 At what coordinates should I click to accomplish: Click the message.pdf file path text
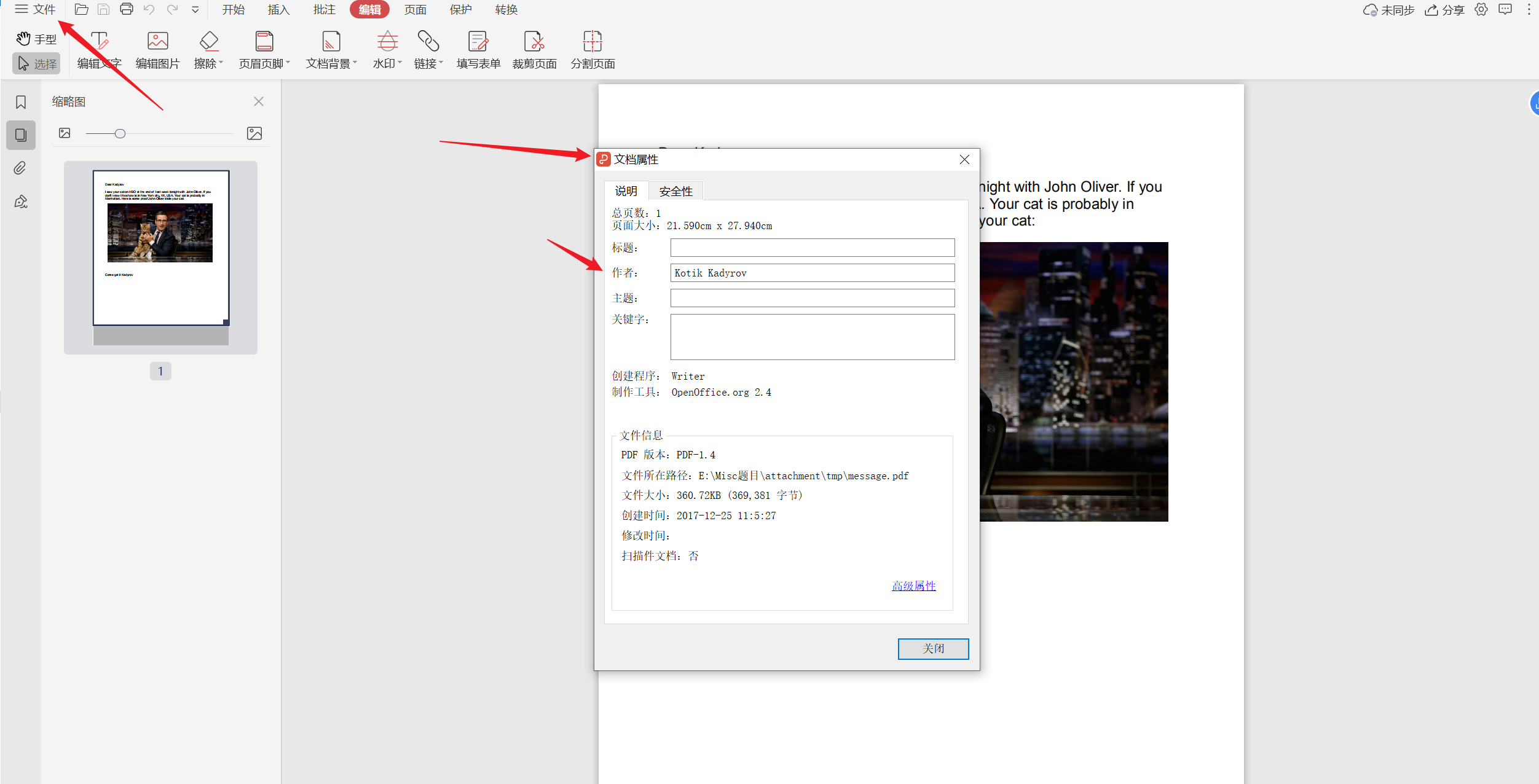click(x=803, y=476)
